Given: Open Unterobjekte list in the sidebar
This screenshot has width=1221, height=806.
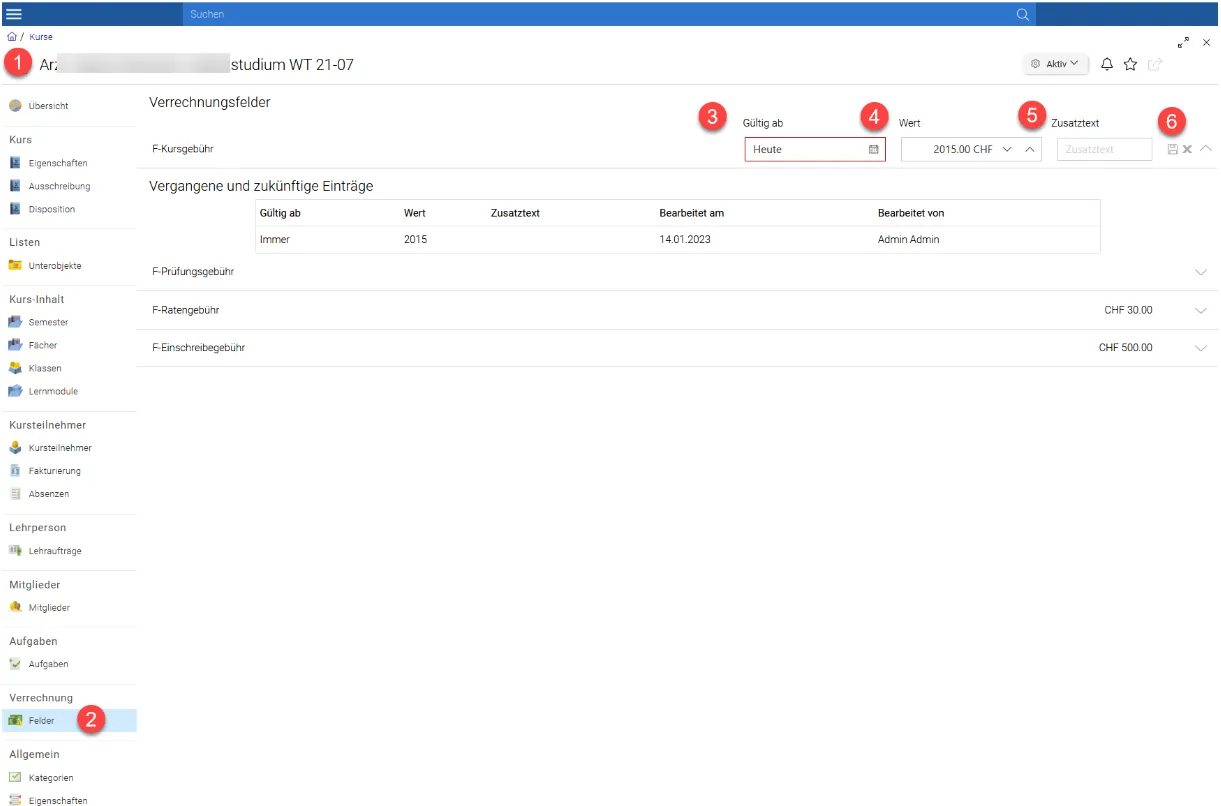Looking at the screenshot, I should (x=55, y=266).
